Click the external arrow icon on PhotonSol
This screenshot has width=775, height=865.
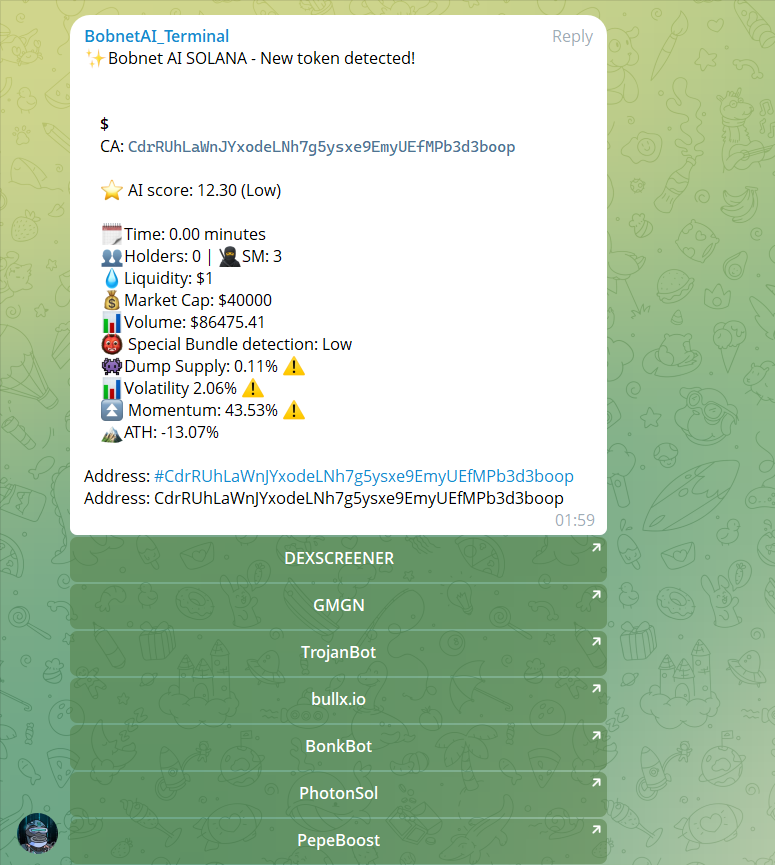coord(596,782)
